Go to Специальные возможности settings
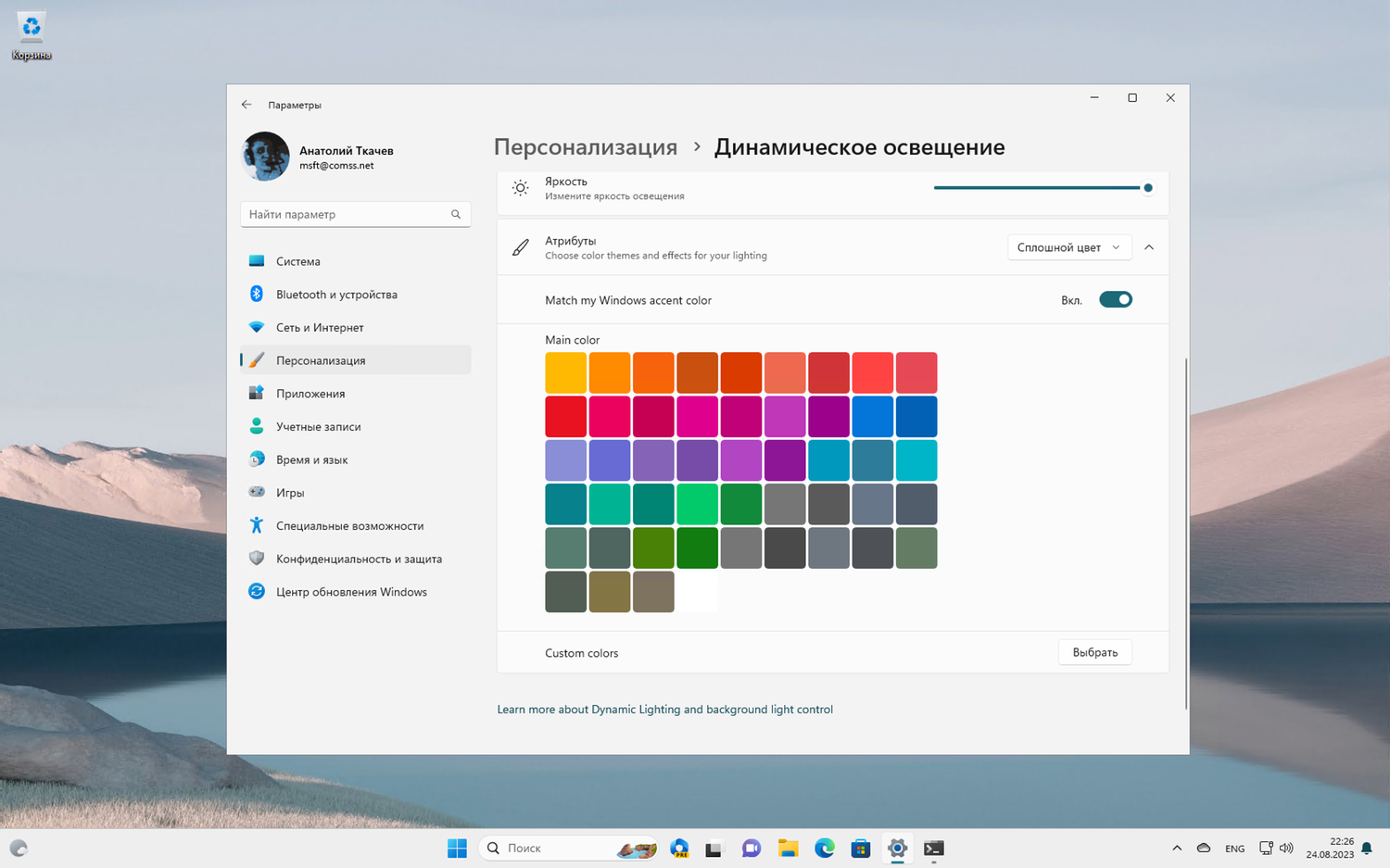The image size is (1390, 868). 356,525
